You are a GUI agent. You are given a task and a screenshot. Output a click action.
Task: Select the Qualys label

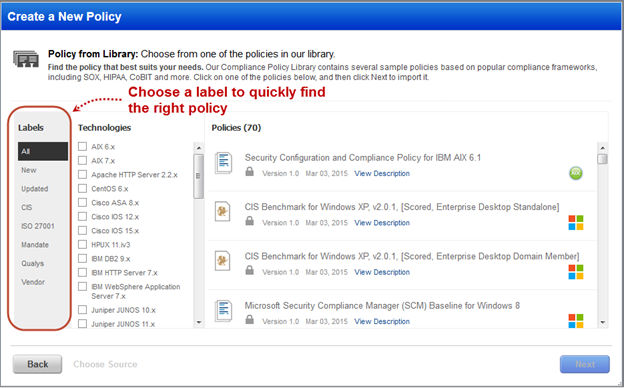pyautogui.click(x=33, y=263)
